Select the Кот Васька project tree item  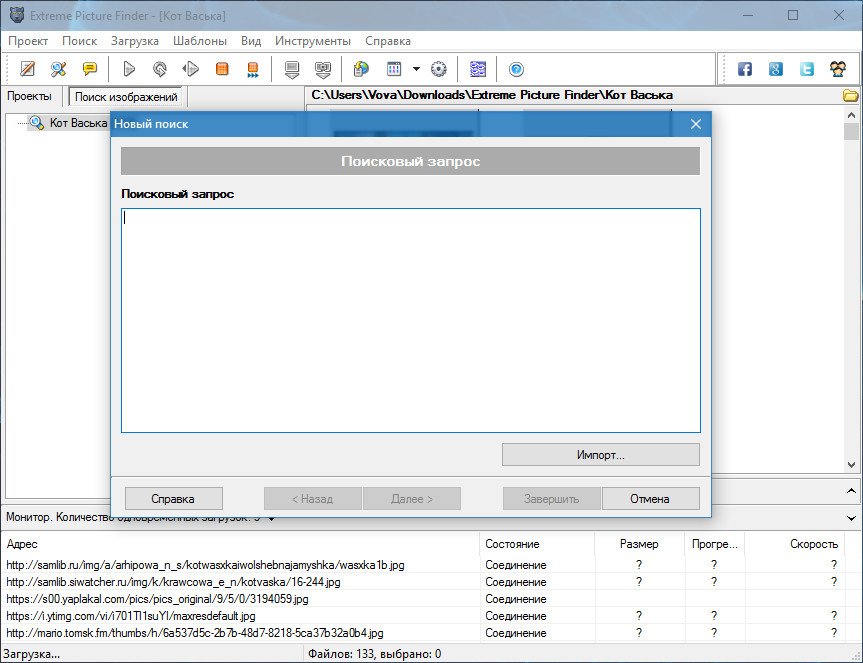(78, 123)
